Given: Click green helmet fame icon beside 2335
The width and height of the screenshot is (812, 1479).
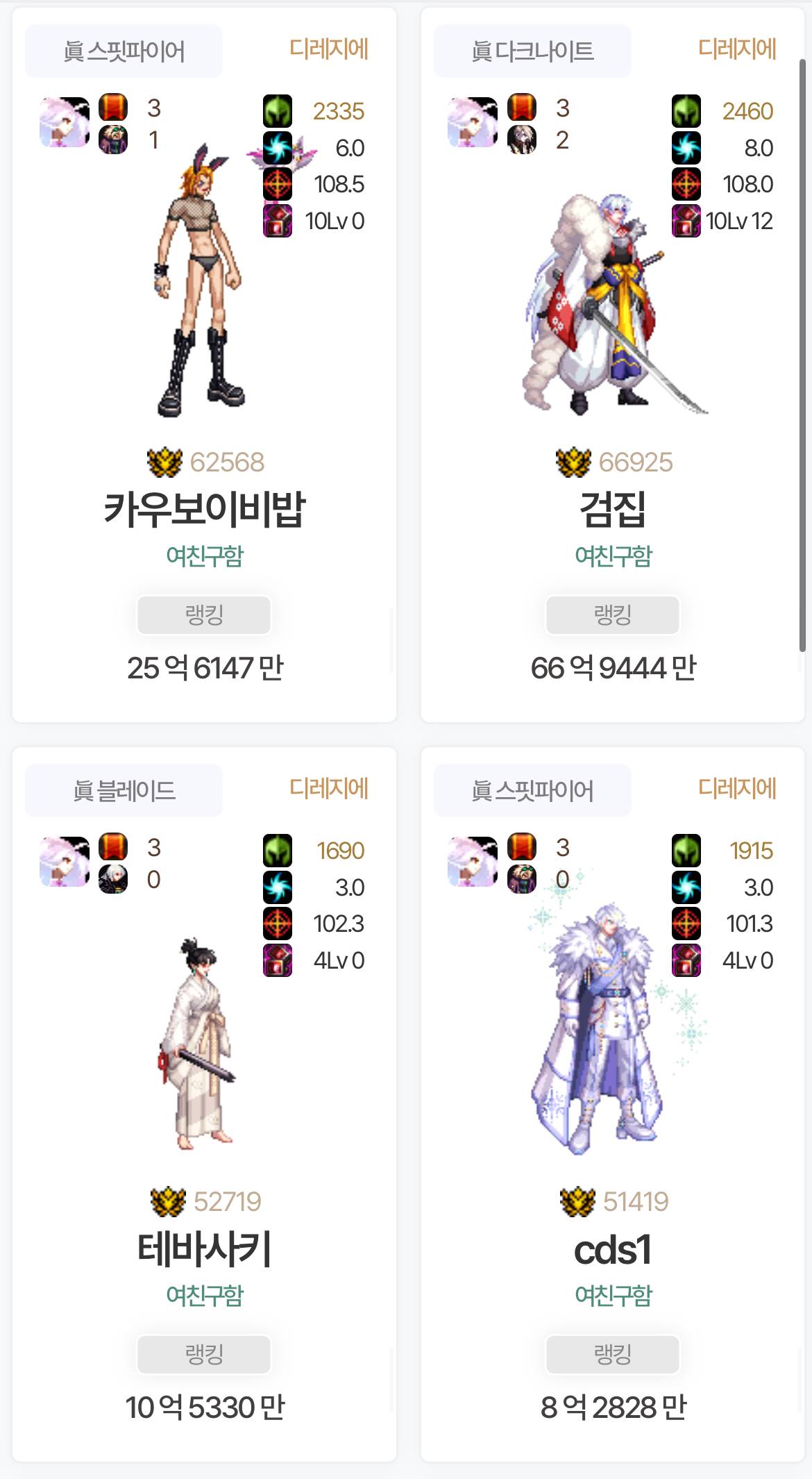Looking at the screenshot, I should click(278, 111).
